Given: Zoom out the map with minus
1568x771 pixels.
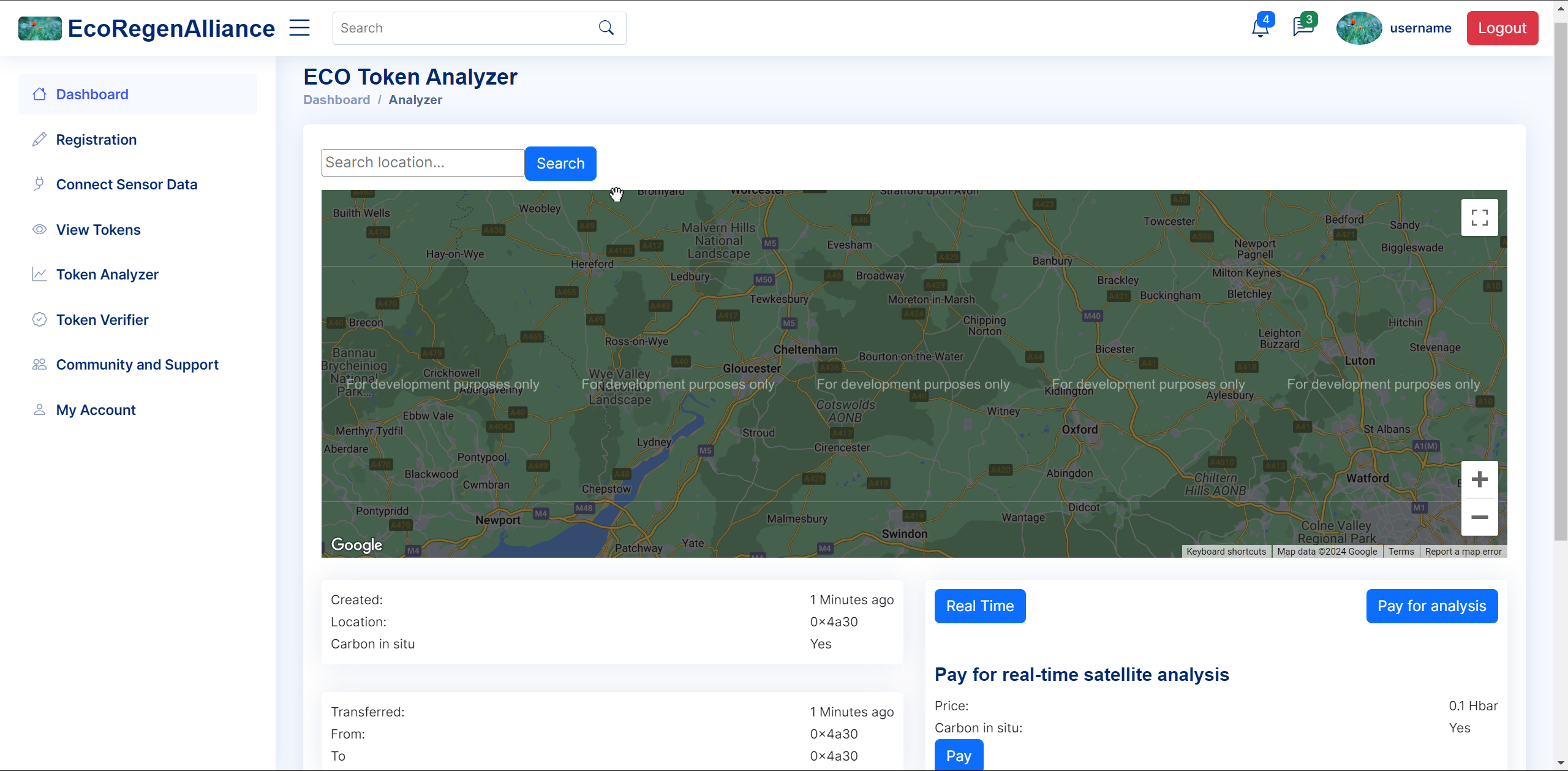Looking at the screenshot, I should point(1479,517).
